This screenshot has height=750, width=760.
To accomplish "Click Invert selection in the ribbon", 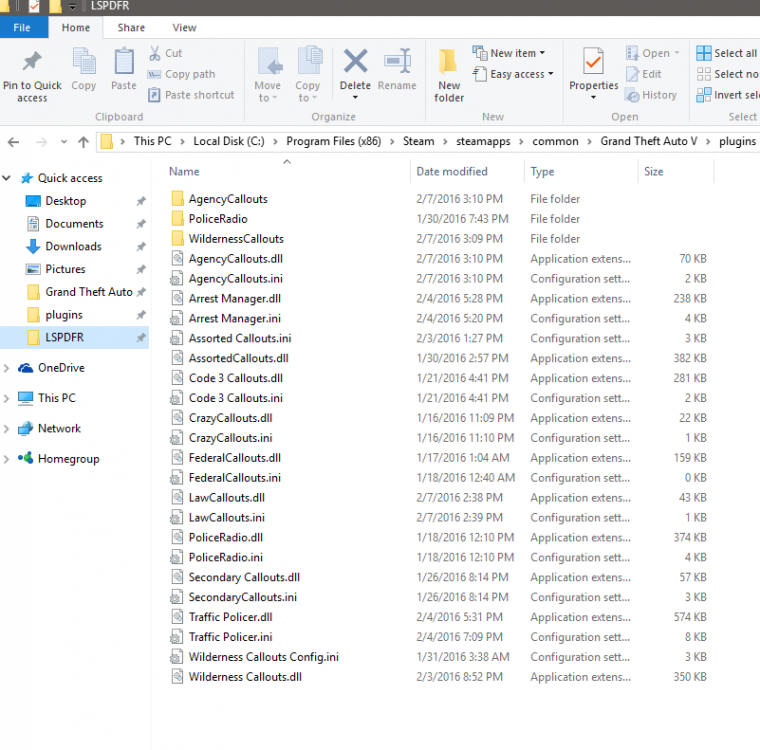I will click(x=727, y=95).
